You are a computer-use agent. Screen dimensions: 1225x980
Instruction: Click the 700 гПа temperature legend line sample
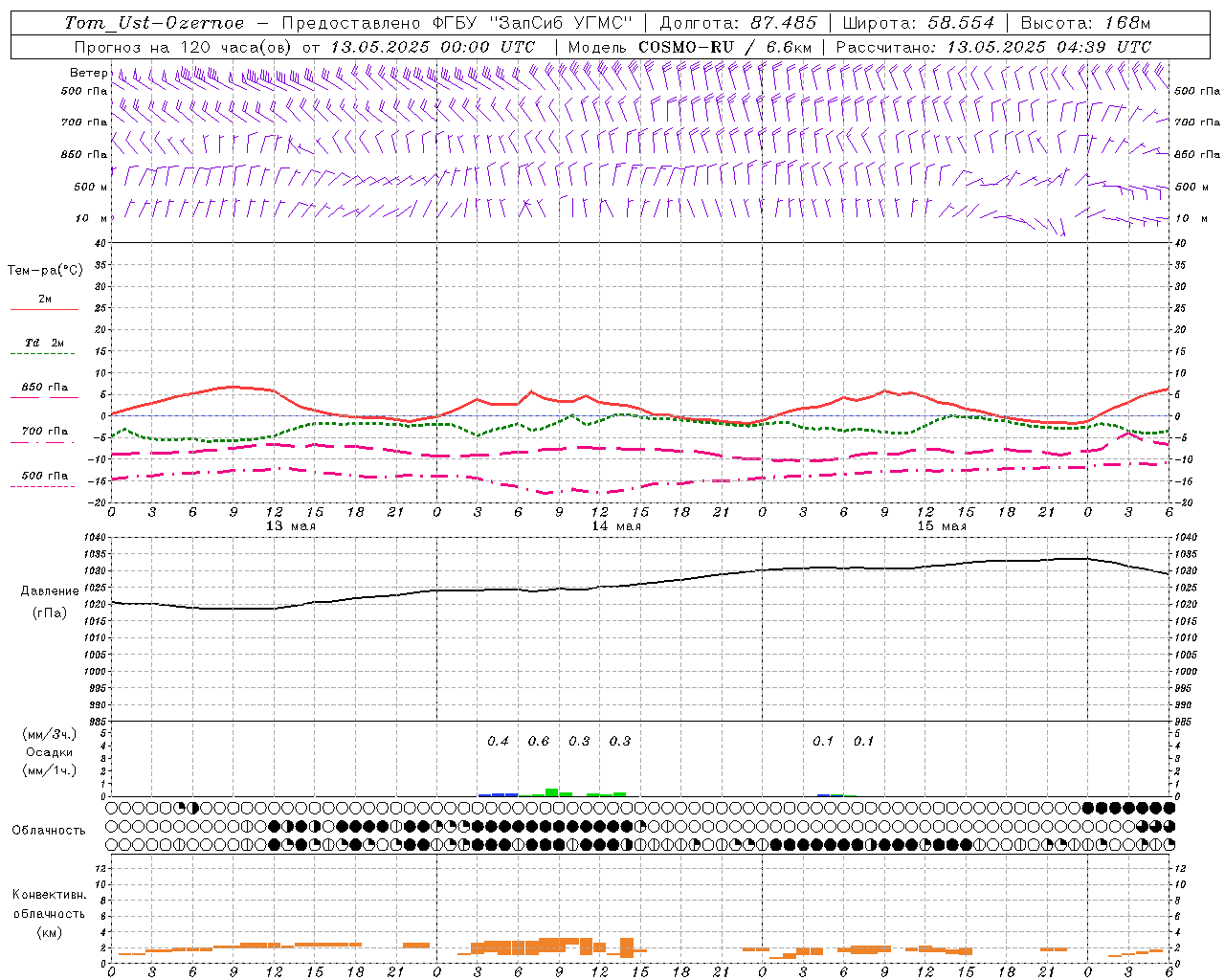click(42, 442)
